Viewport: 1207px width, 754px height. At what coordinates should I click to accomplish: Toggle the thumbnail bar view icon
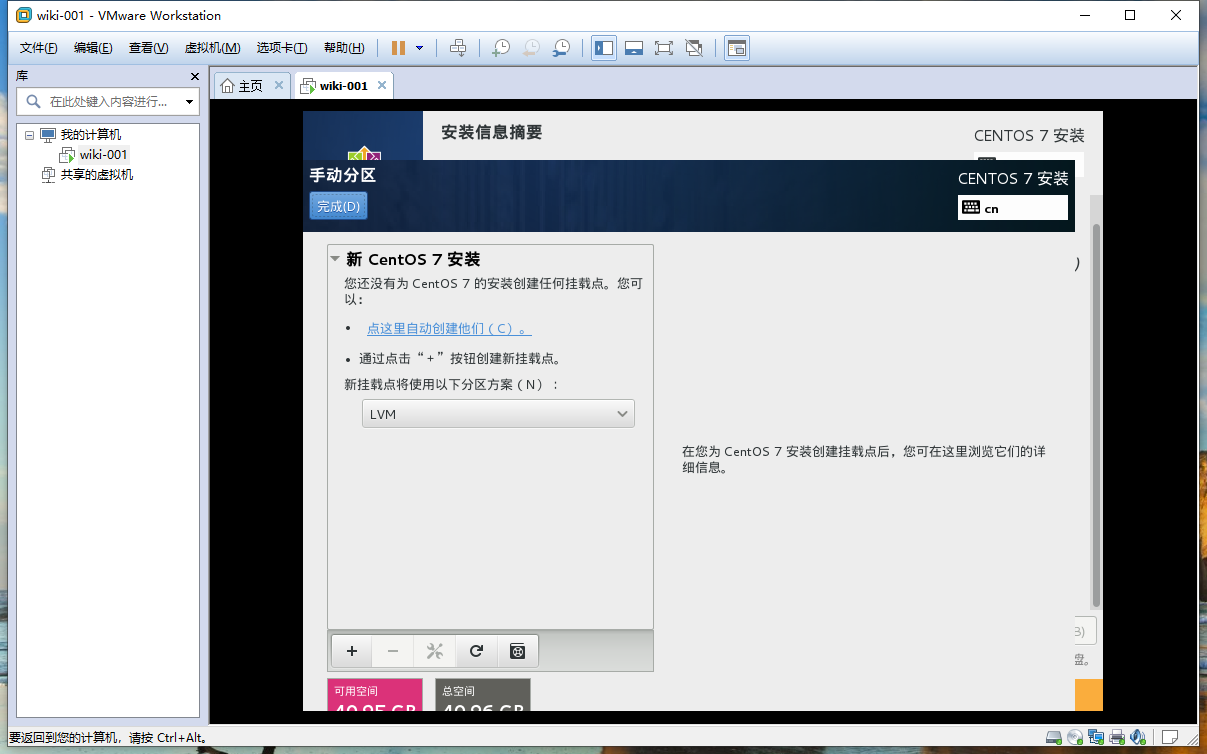633,48
